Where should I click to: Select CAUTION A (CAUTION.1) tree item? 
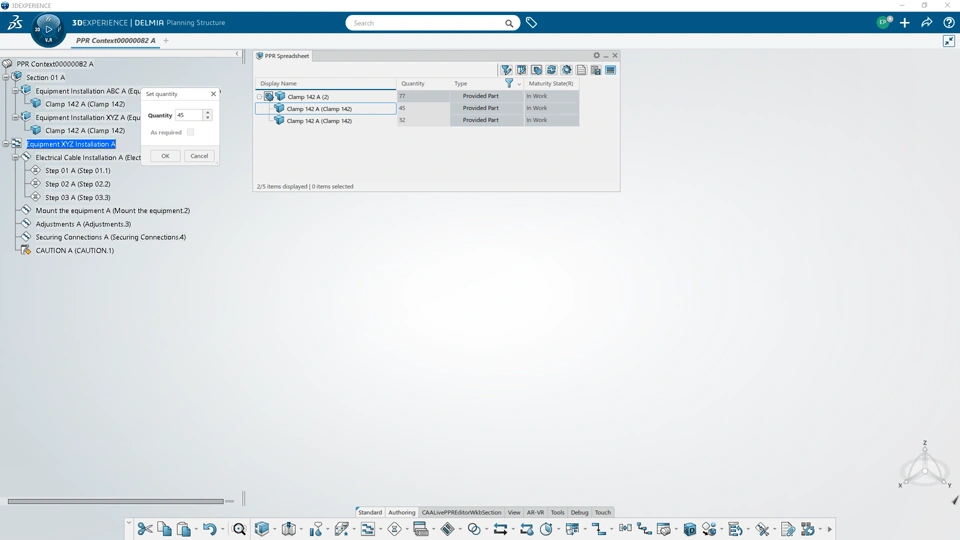(75, 250)
